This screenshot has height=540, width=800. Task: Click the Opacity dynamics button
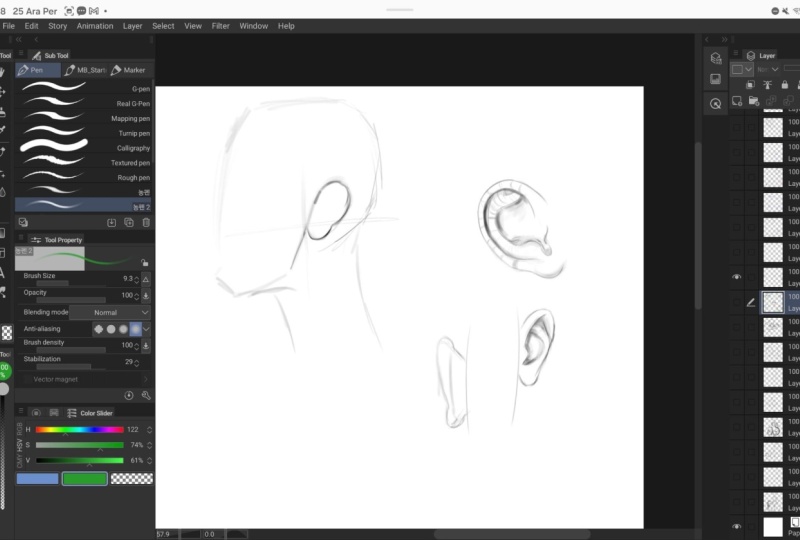point(146,295)
